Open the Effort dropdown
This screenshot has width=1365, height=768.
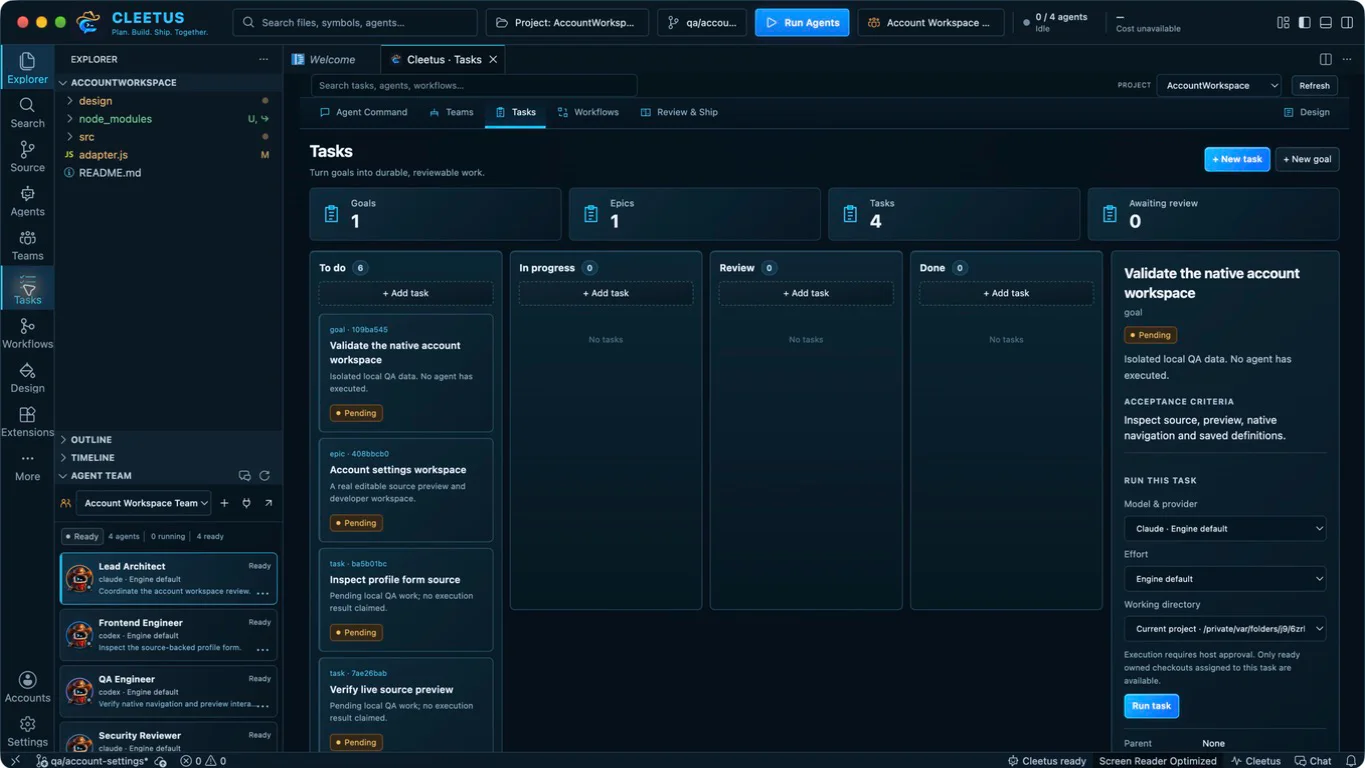pyautogui.click(x=1225, y=579)
